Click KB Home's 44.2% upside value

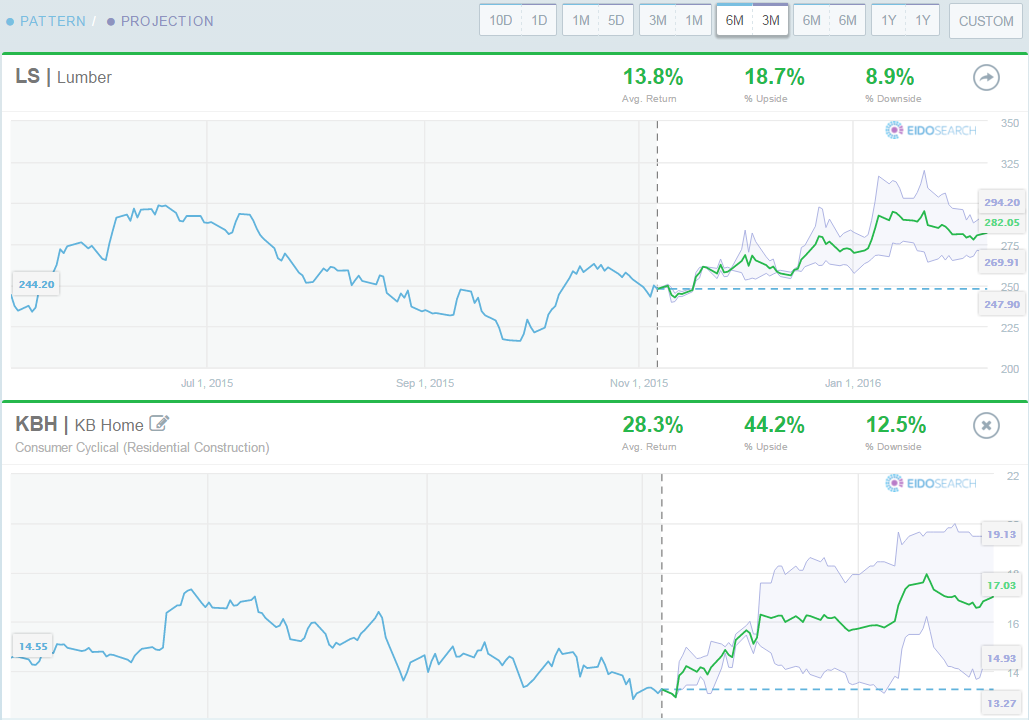click(774, 425)
